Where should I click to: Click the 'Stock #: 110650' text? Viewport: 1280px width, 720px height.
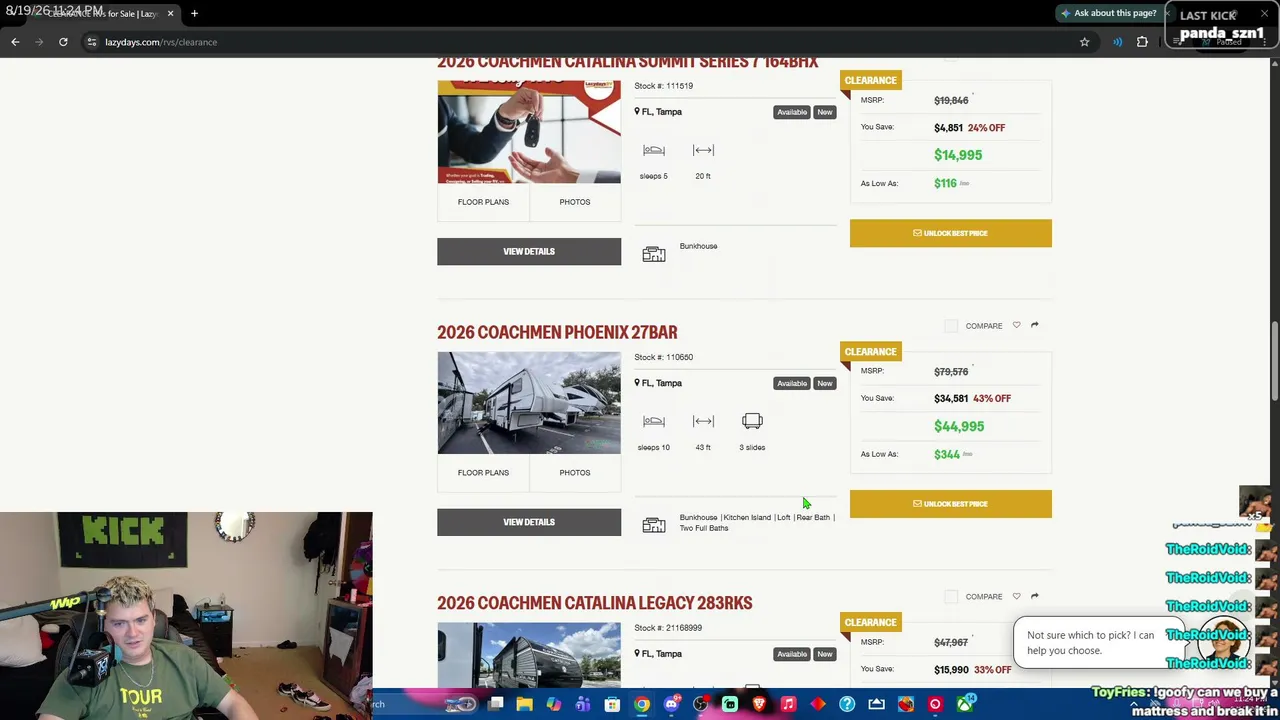663,357
